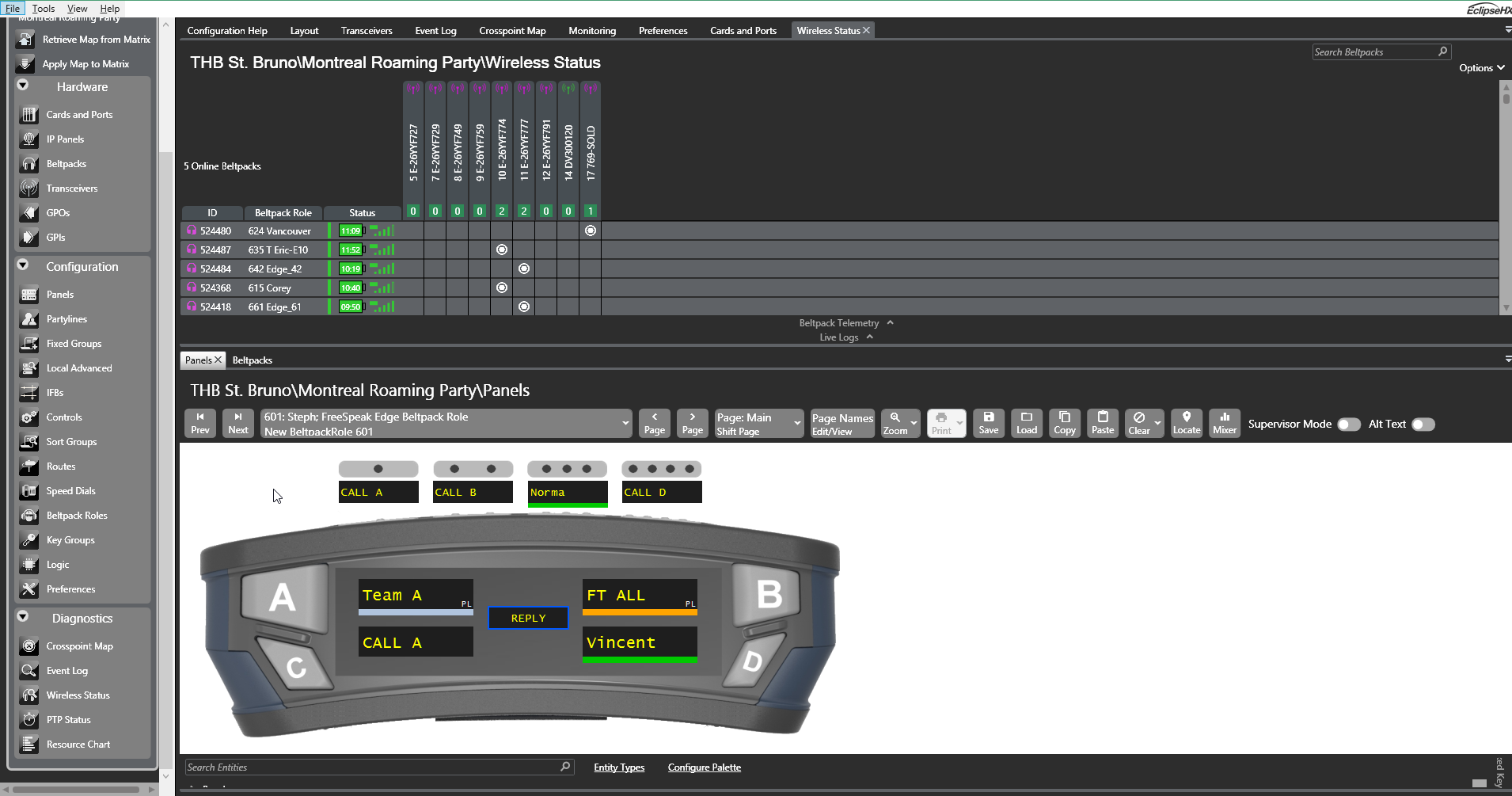Toggle the Alt Text switch
Viewport: 1512px width, 796px height.
click(x=1423, y=425)
